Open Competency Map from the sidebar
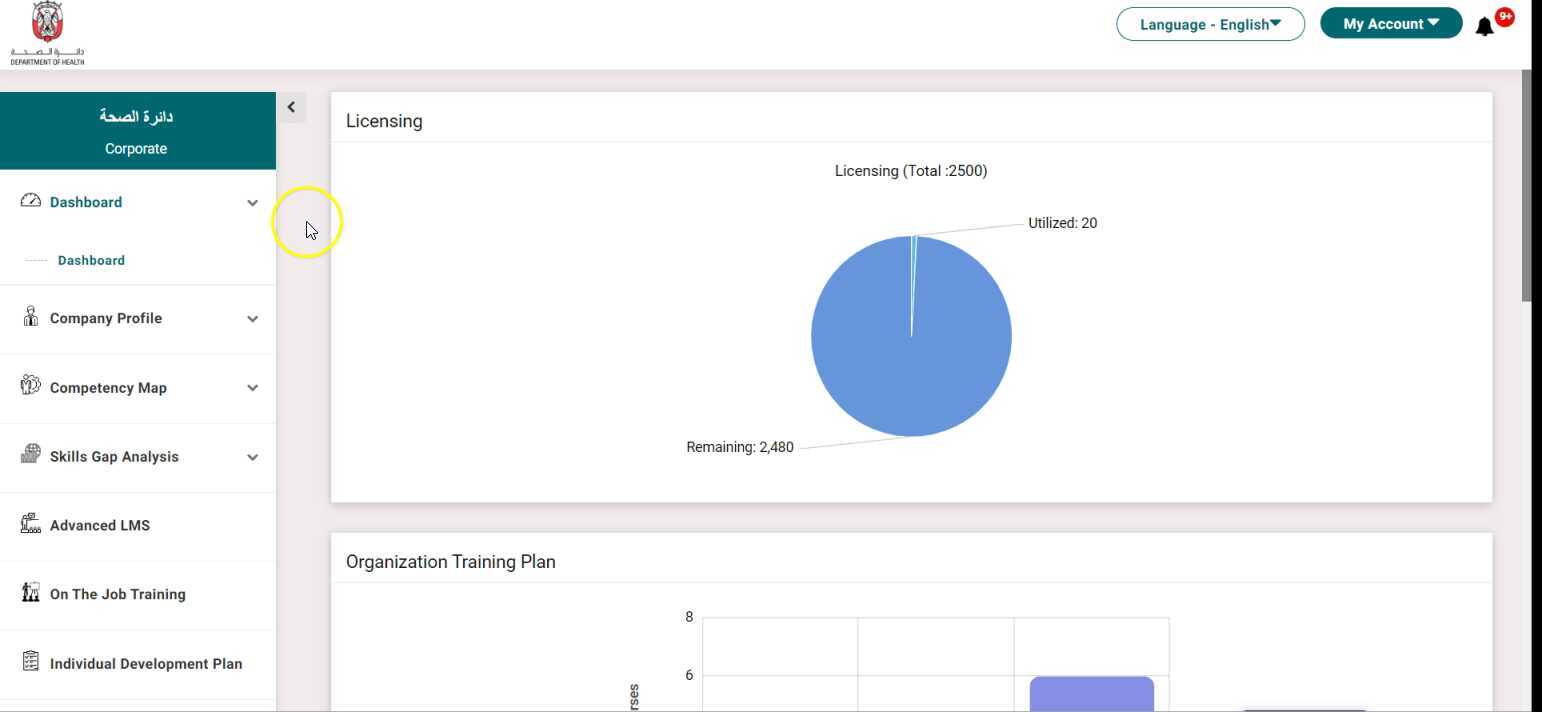The width and height of the screenshot is (1542, 712). 108,387
